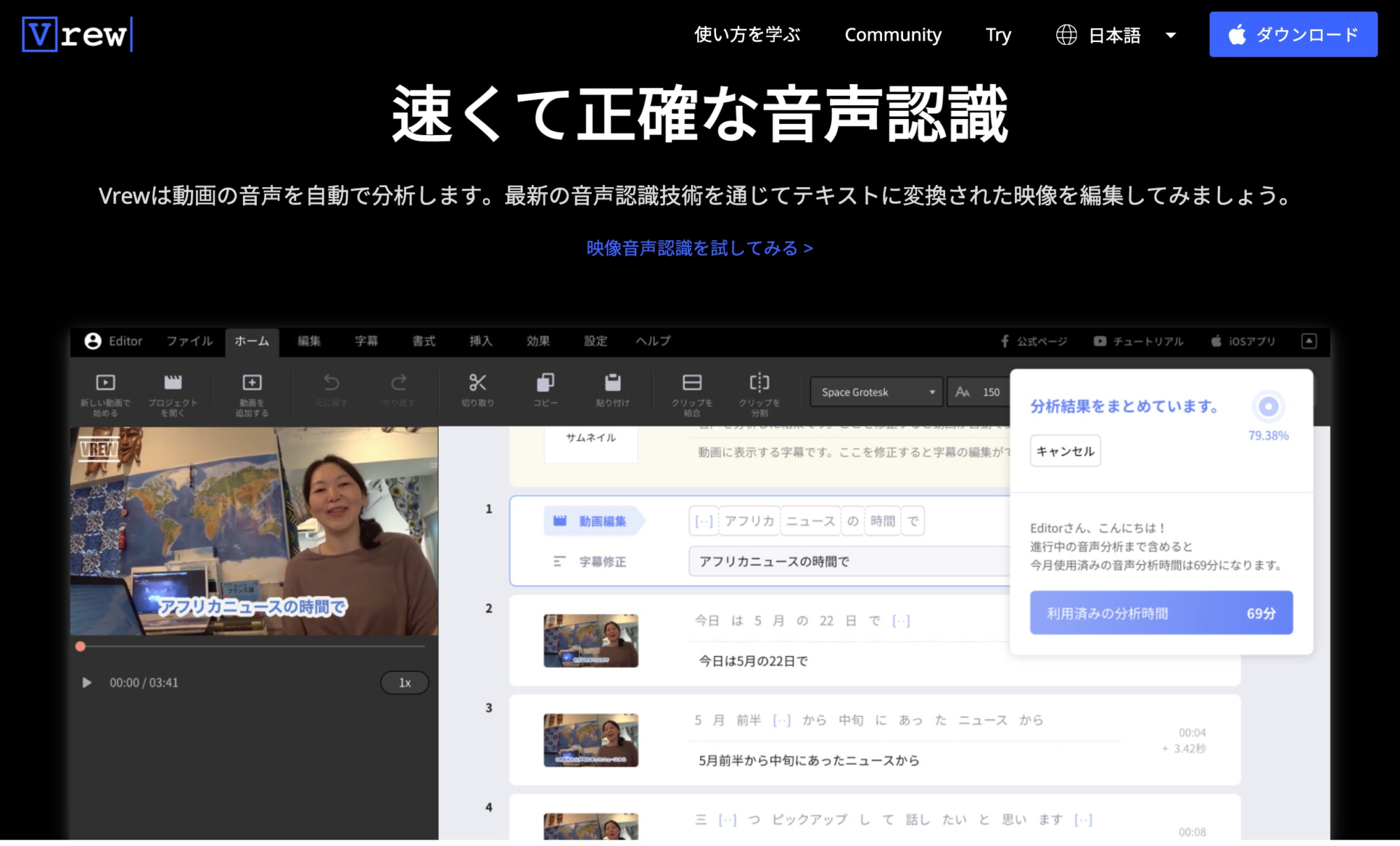Click the クリップを結合 icon

pyautogui.click(x=692, y=382)
